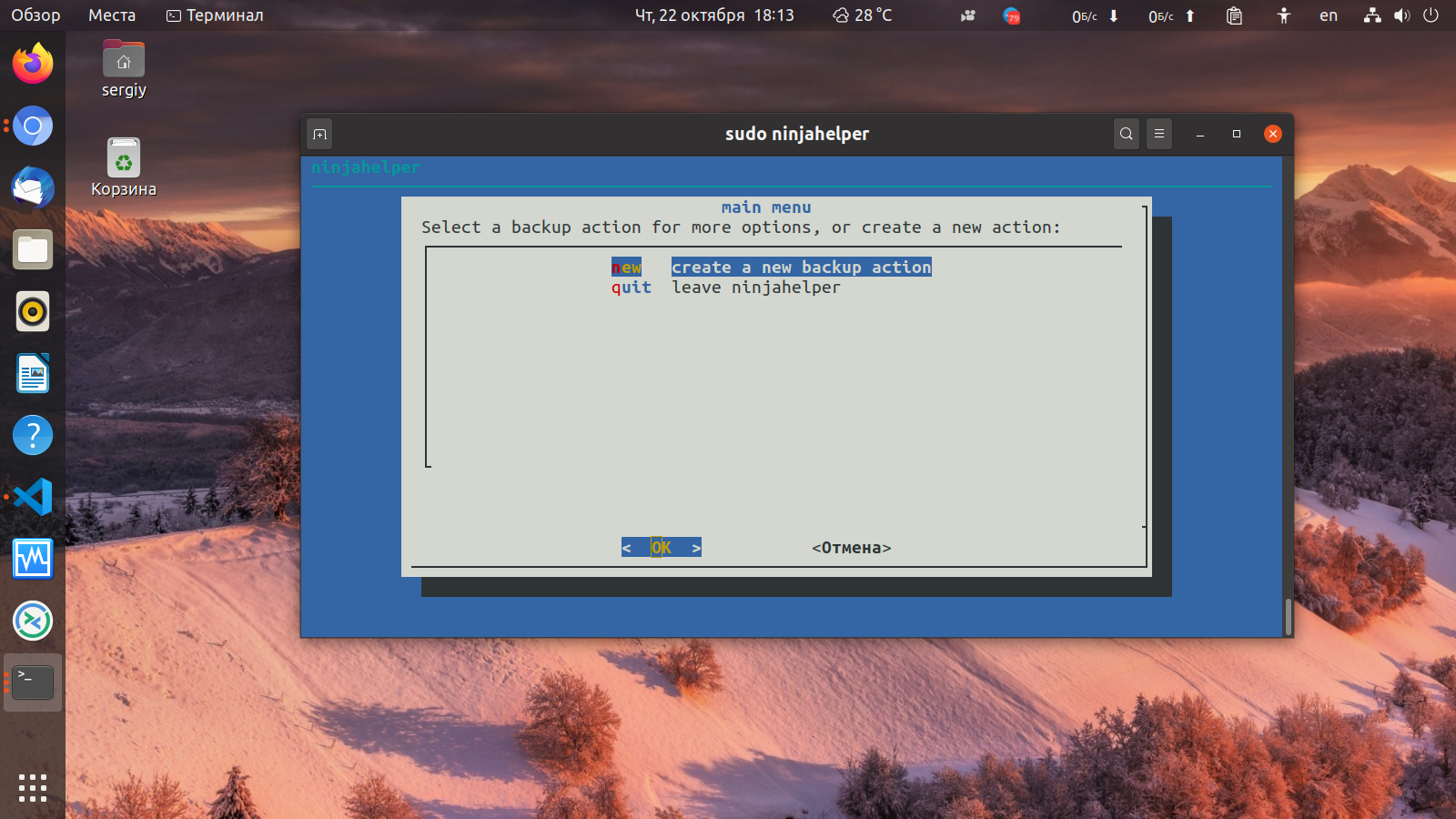Open the remote desktop app in dock
1456x819 pixels.
[33, 621]
